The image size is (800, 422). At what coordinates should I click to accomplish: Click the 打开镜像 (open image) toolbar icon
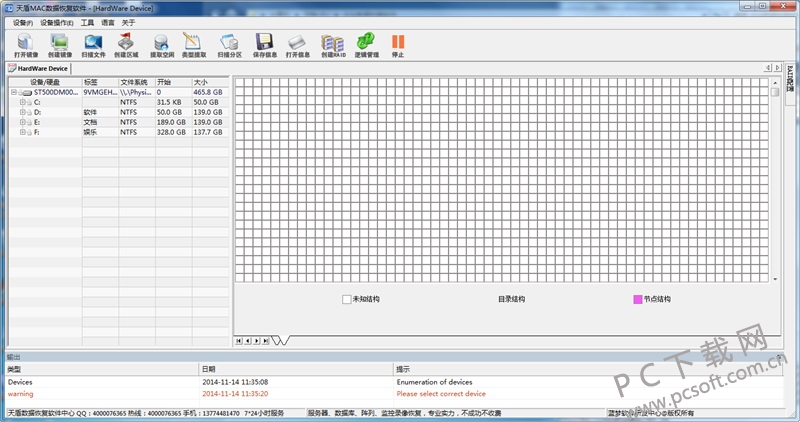coord(27,43)
